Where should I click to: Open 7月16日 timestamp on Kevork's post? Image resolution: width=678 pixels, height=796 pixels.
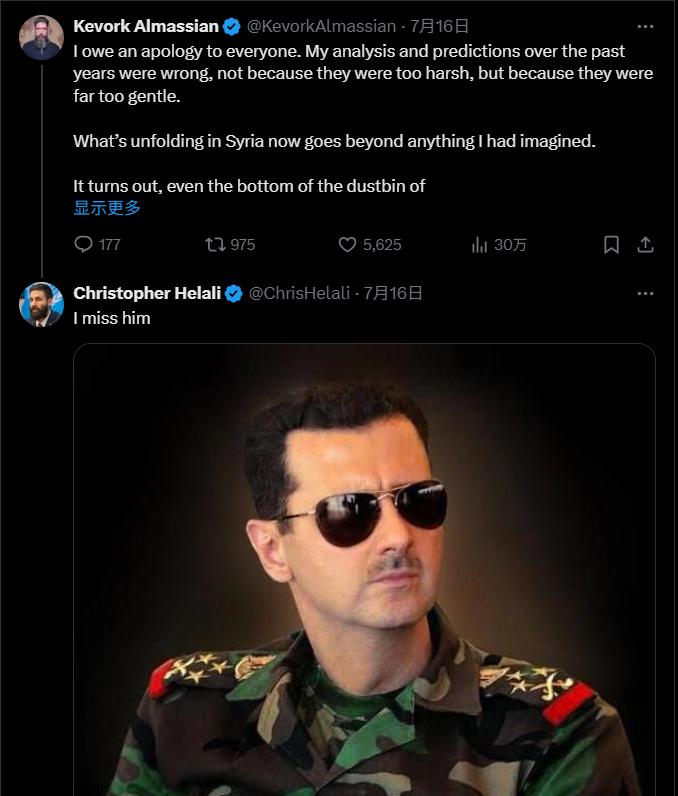tap(440, 27)
